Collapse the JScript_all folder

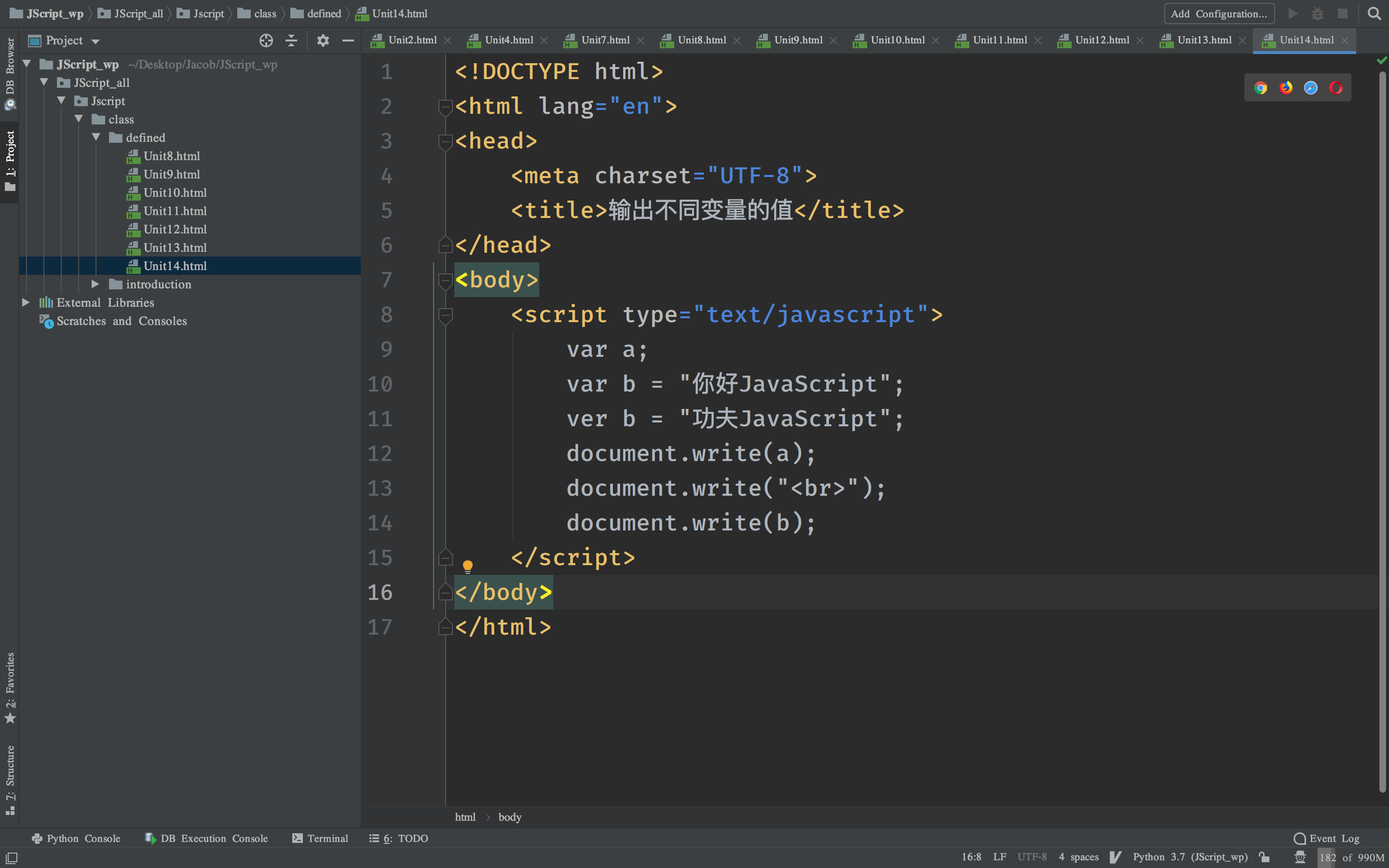click(x=43, y=82)
